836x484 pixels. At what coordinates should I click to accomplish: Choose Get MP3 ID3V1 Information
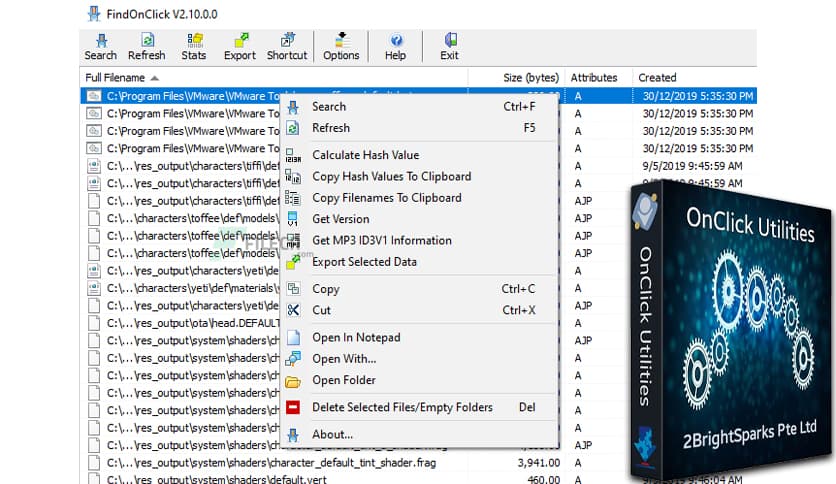click(419, 240)
